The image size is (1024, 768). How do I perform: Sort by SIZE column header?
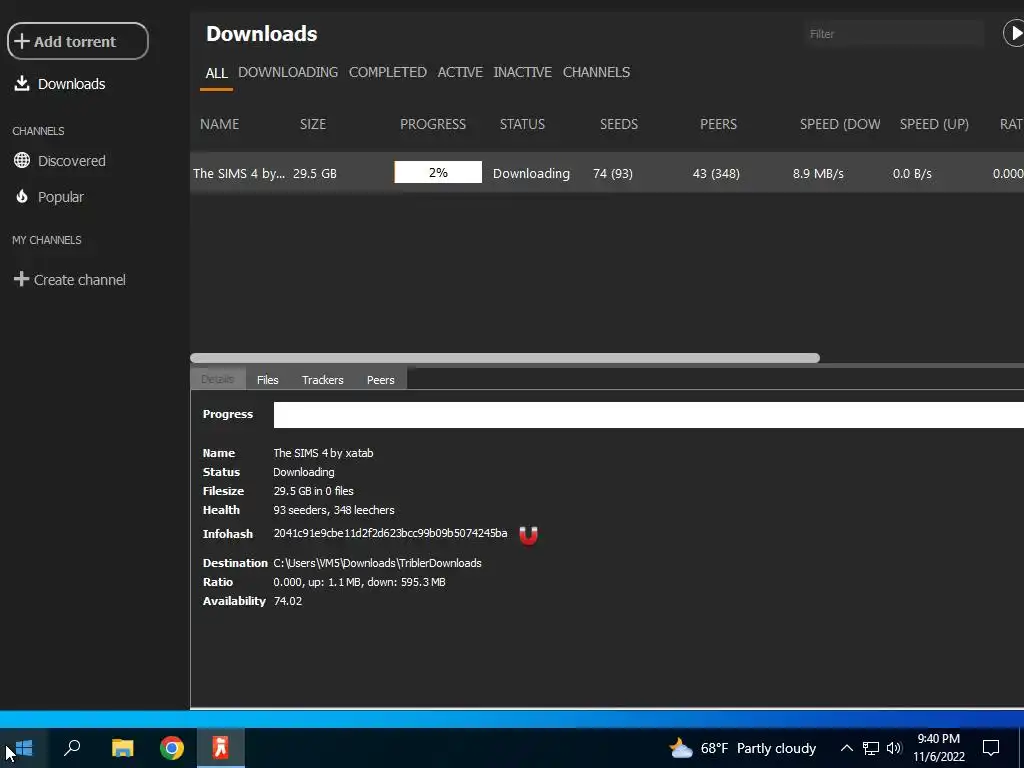[313, 124]
